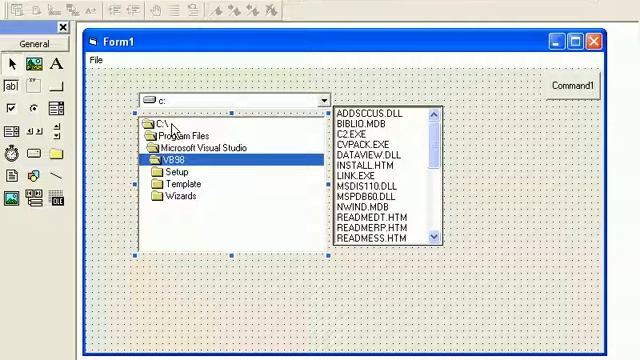Select BIBLIO.MDB in file list

coord(361,124)
